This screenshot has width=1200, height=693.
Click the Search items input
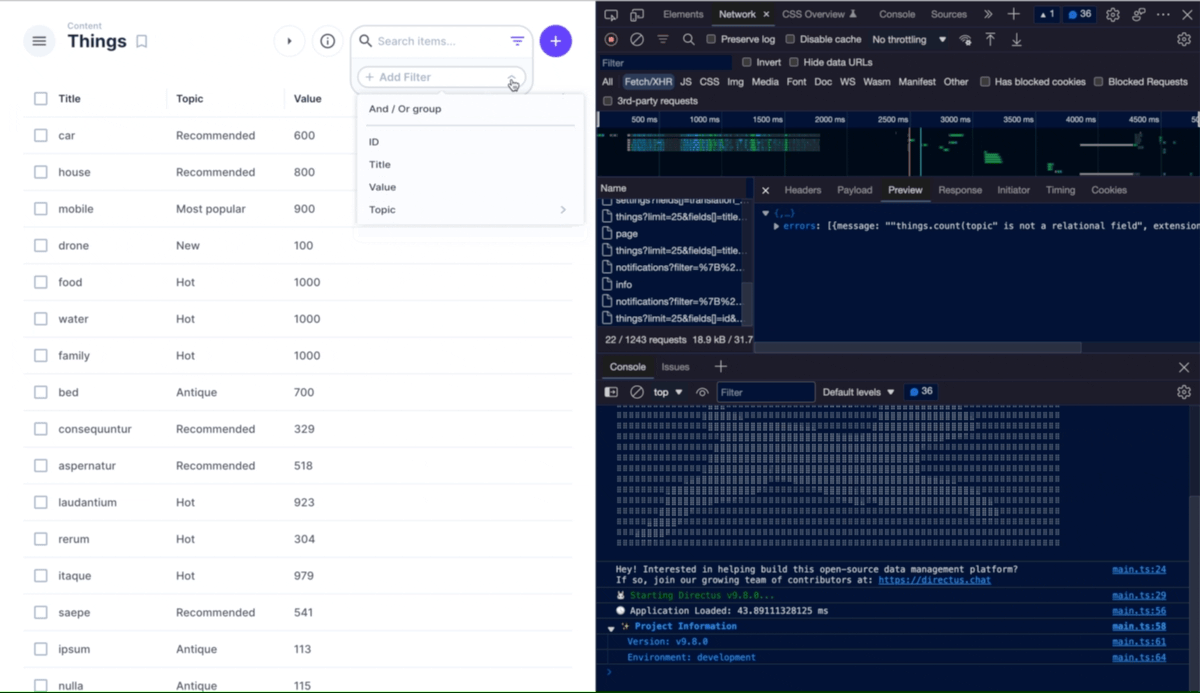438,41
